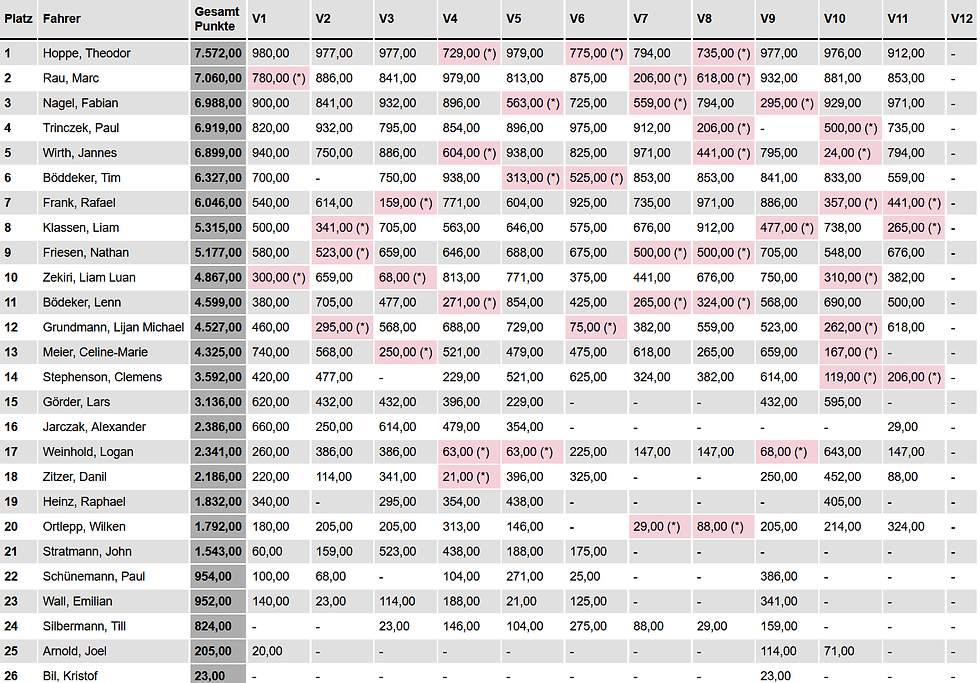Click the V6 column header
Screen dimensions: 980x683
tap(577, 19)
